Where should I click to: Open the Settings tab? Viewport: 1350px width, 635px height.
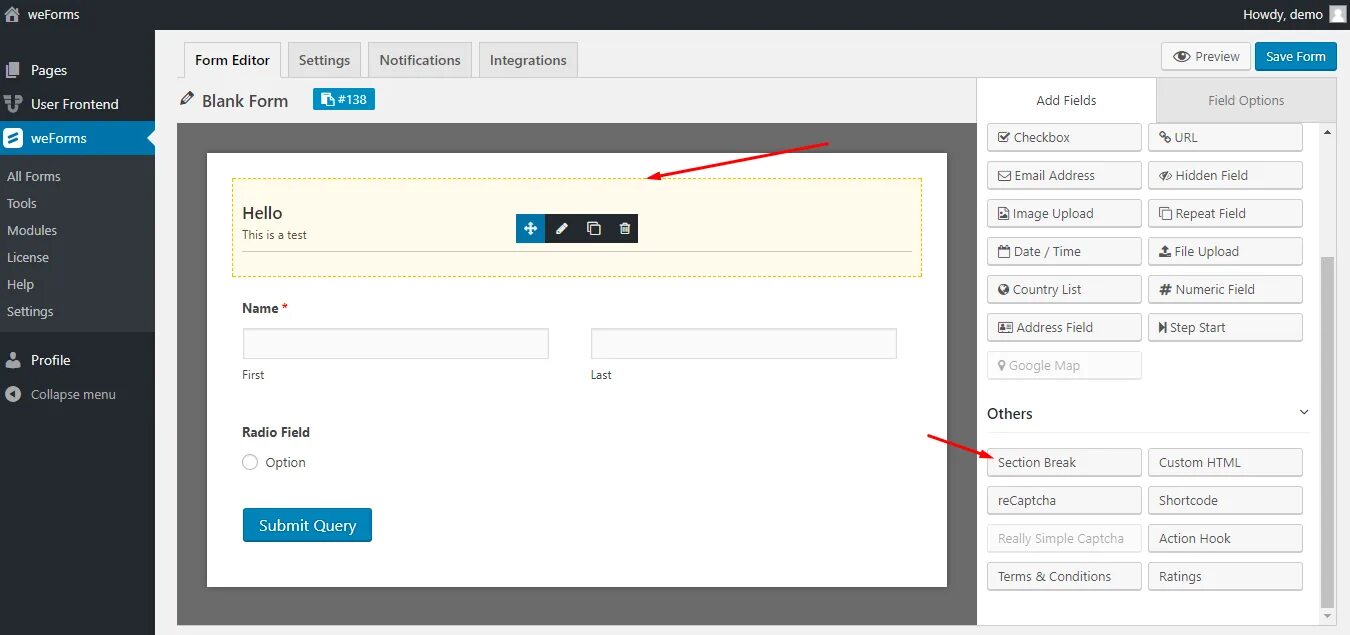pos(324,60)
